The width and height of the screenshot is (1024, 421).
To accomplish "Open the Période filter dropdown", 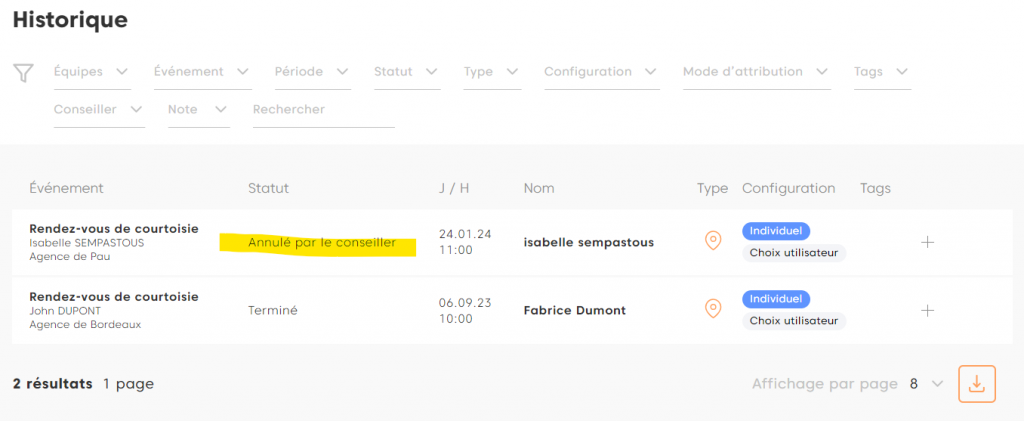I will (x=313, y=72).
